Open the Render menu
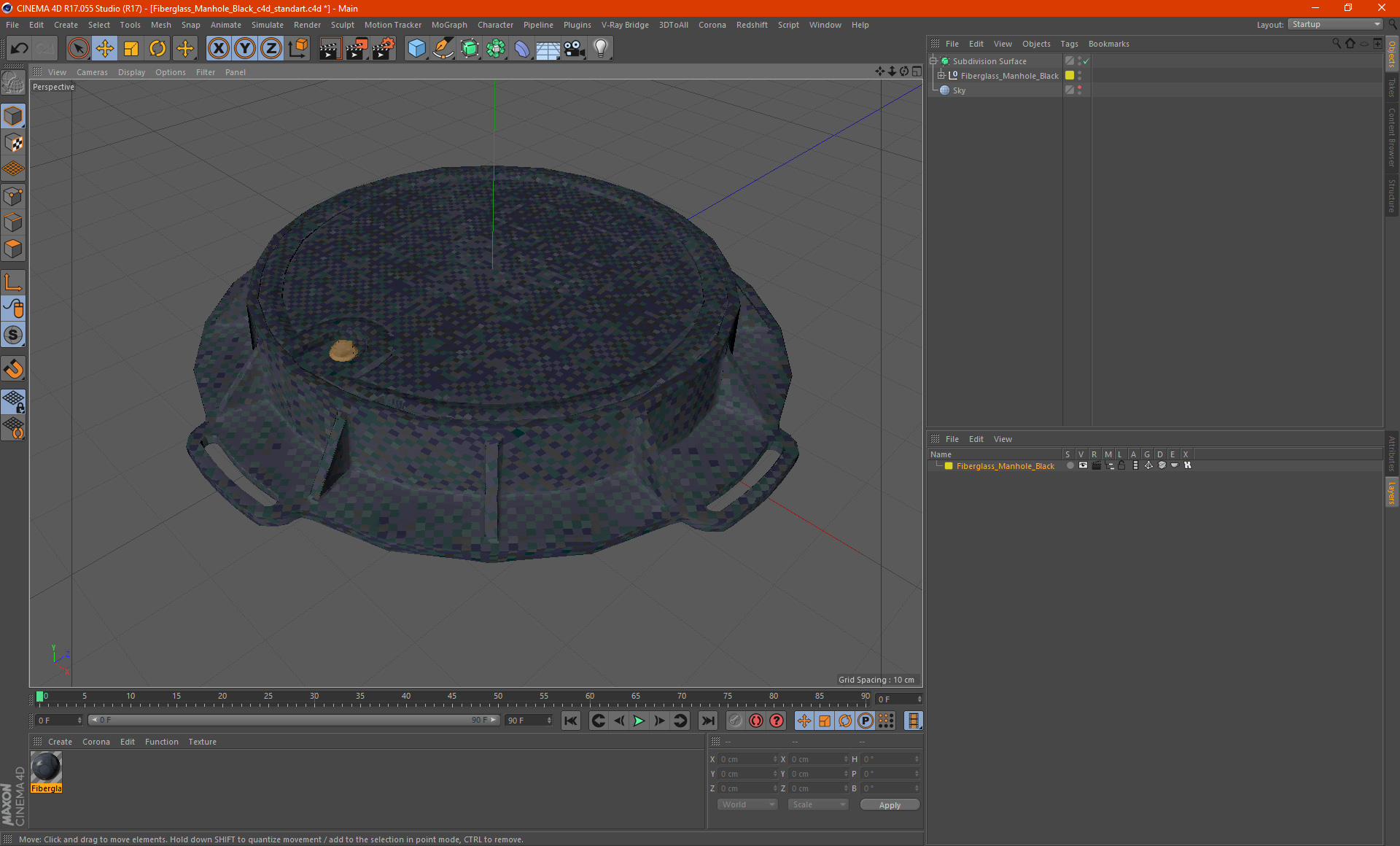1400x846 pixels. (x=307, y=25)
